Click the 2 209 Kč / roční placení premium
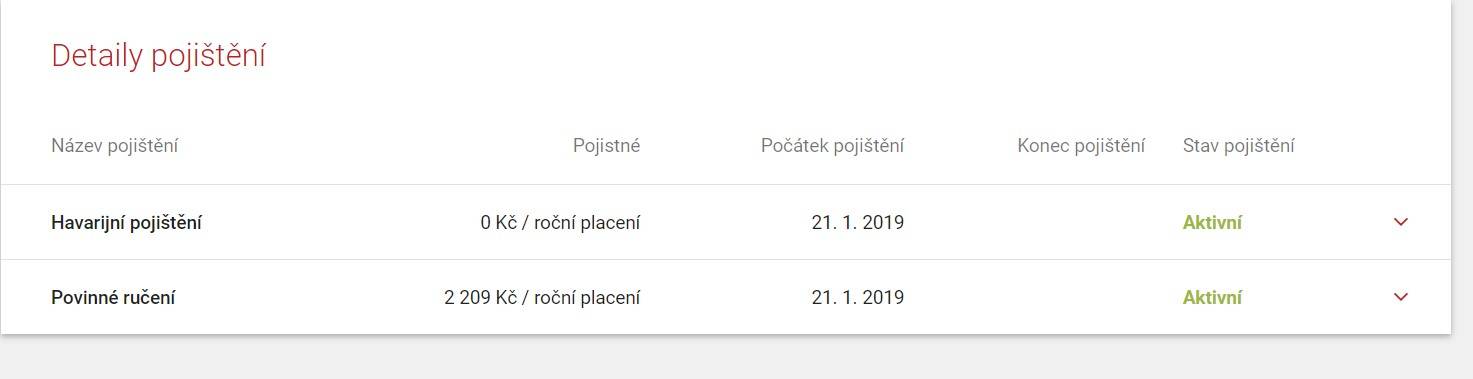 (542, 297)
